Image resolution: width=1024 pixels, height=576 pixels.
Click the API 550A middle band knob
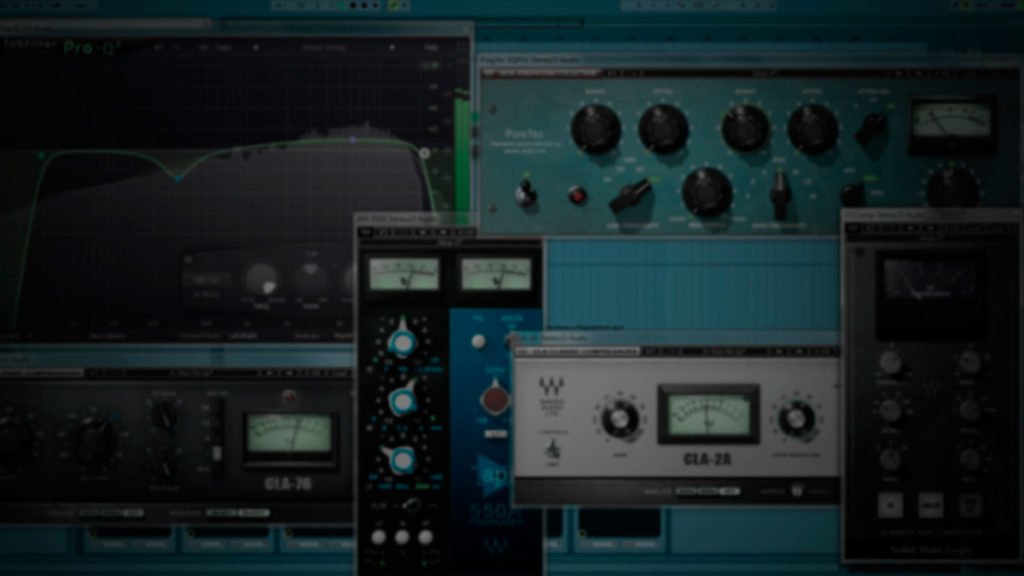(402, 398)
